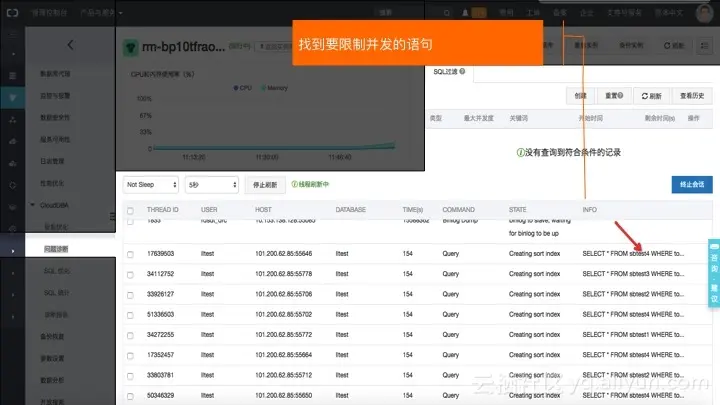Click the help icon next to SQL过滤
The width and height of the screenshot is (720, 405).
[x=462, y=71]
